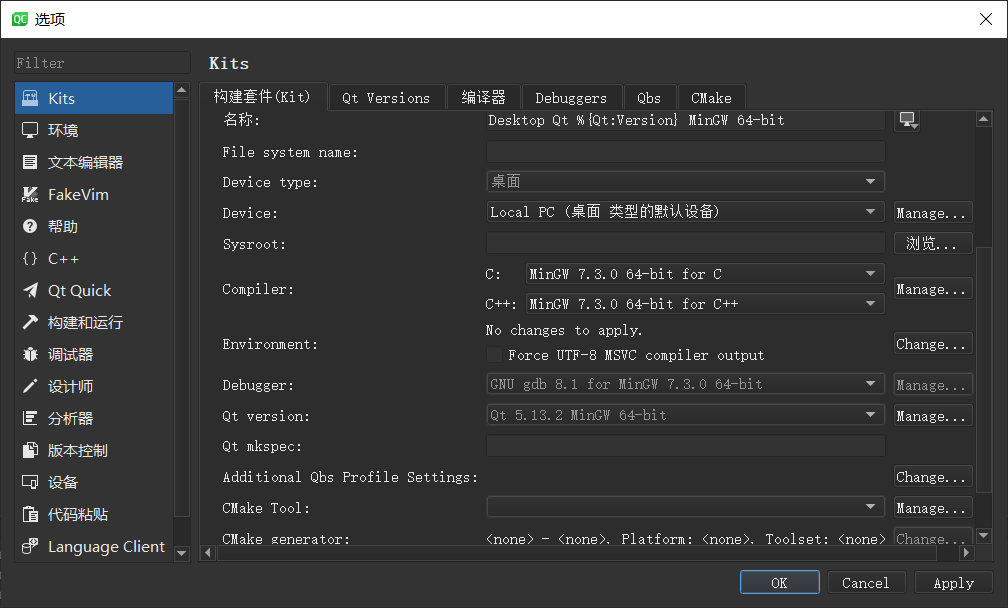
Task: Switch to the Qt Versions tab
Action: 386,97
